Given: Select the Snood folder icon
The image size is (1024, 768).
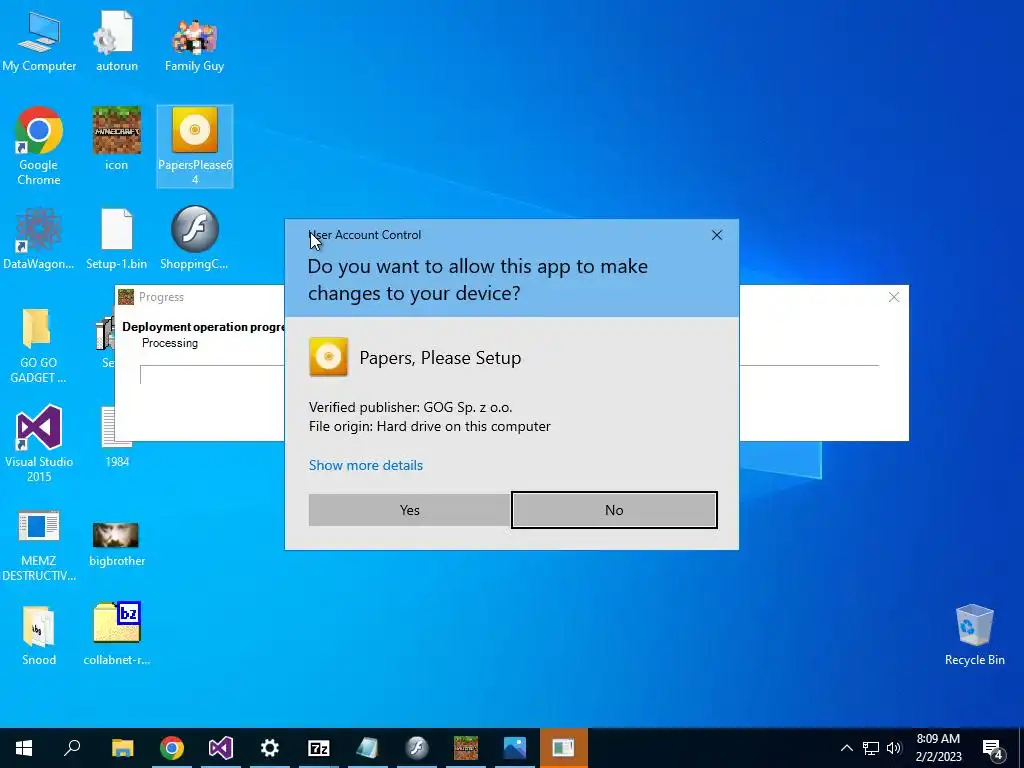Looking at the screenshot, I should click(39, 636).
